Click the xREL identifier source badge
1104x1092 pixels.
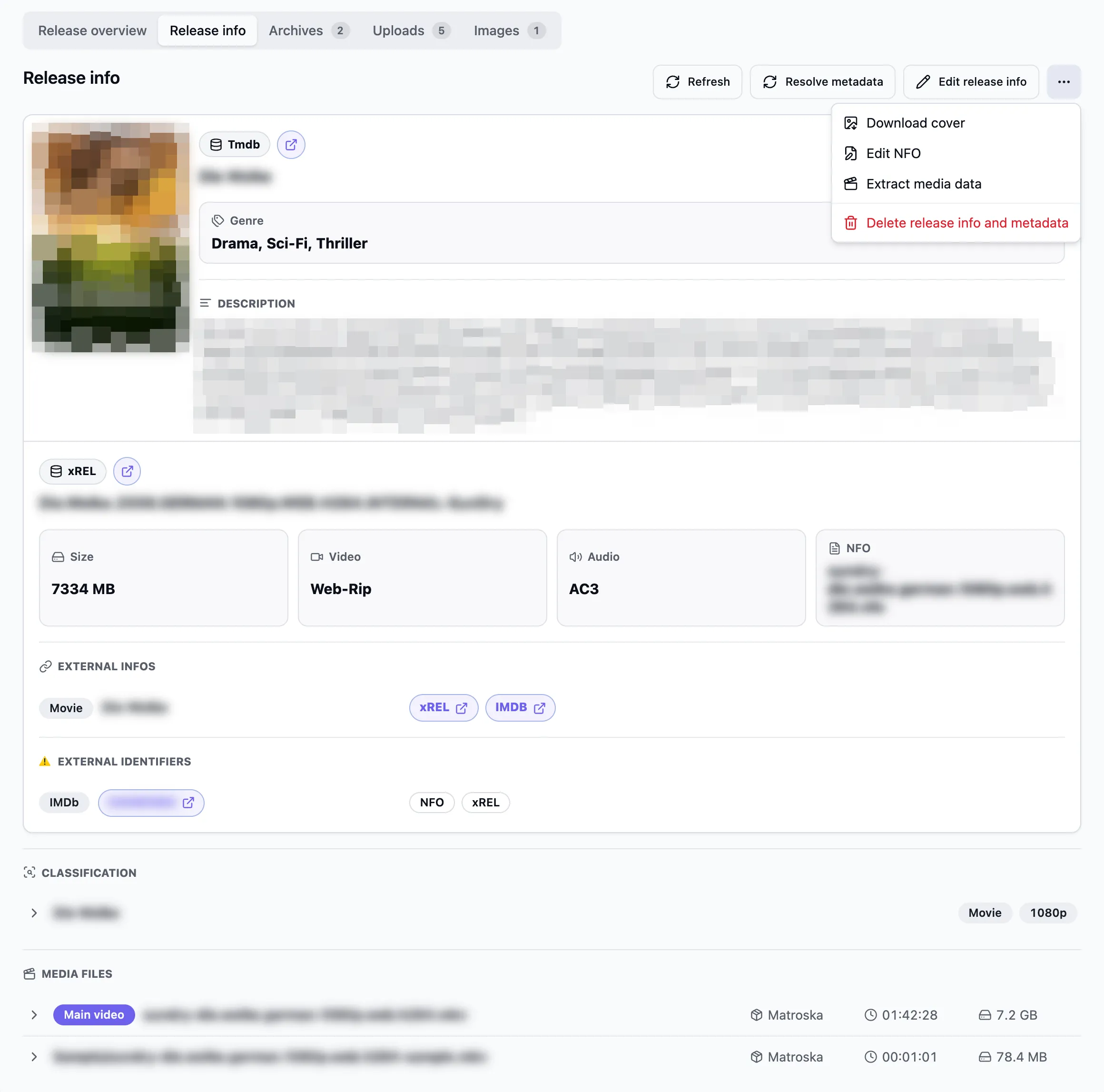(485, 803)
